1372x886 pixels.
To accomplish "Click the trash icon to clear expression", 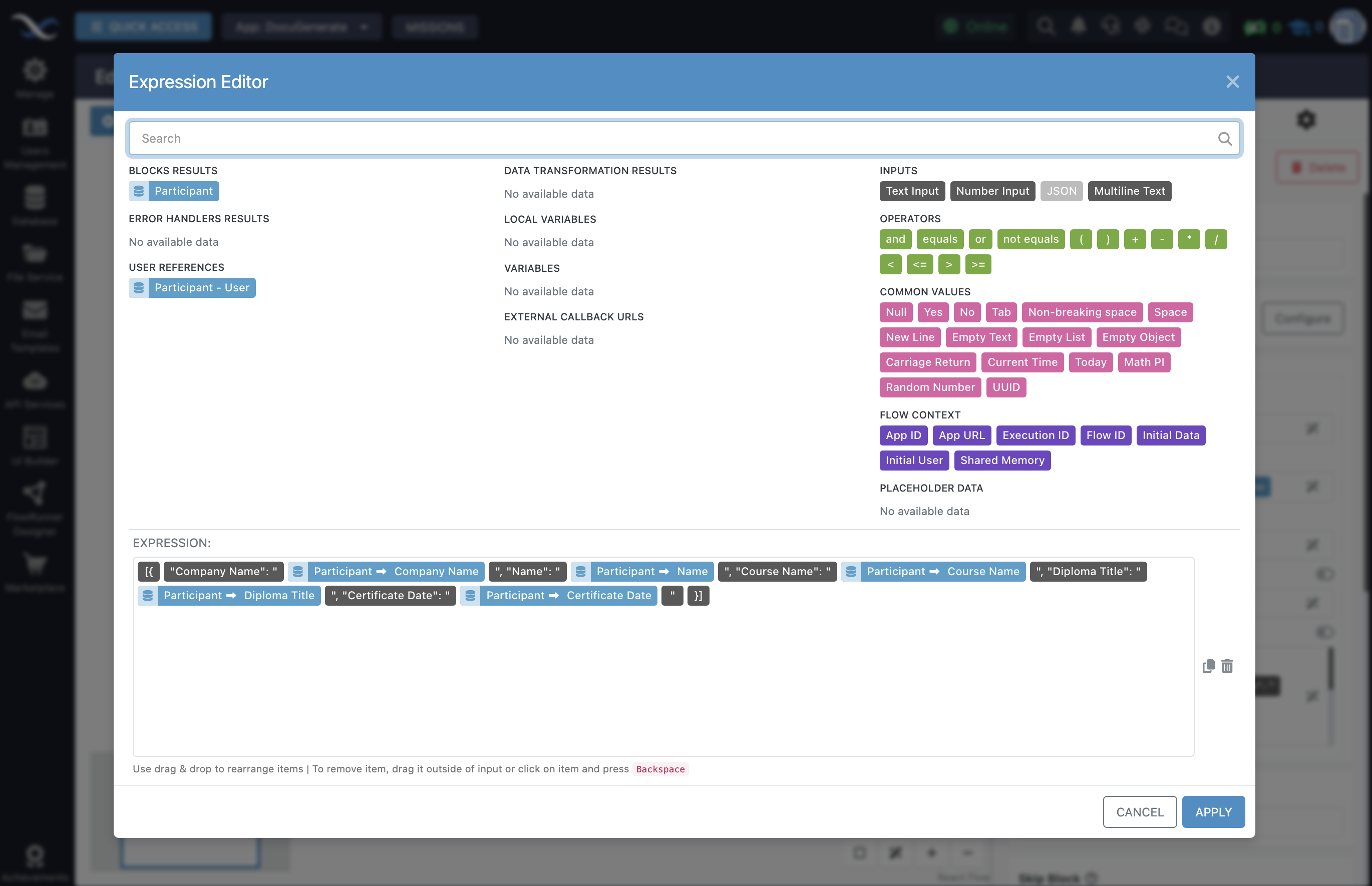I will coord(1227,666).
